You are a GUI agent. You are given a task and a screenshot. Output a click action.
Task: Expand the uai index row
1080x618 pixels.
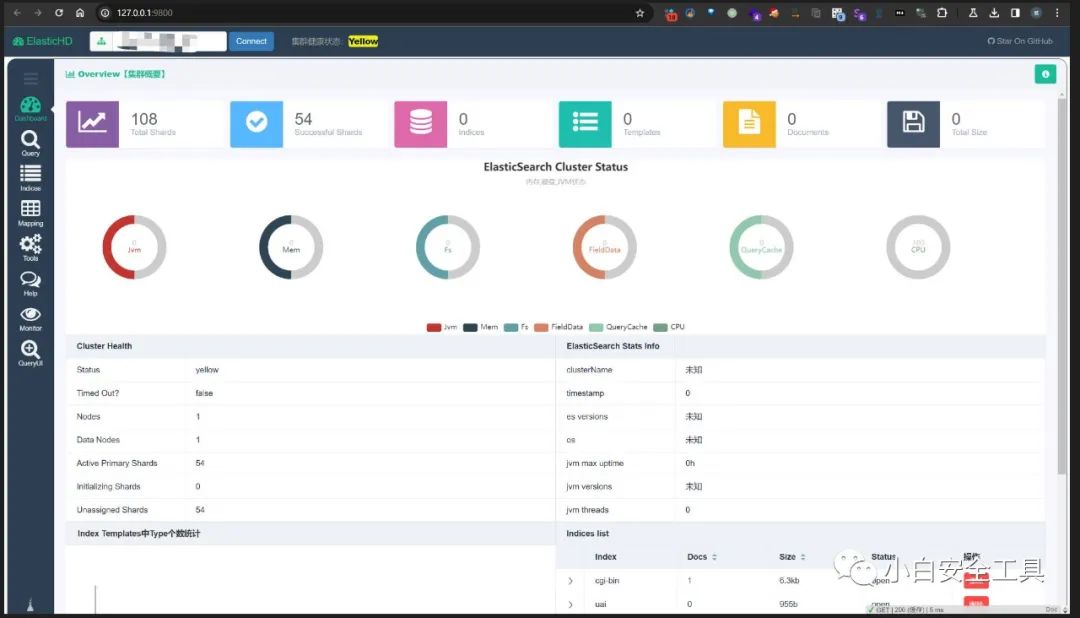[x=570, y=605]
